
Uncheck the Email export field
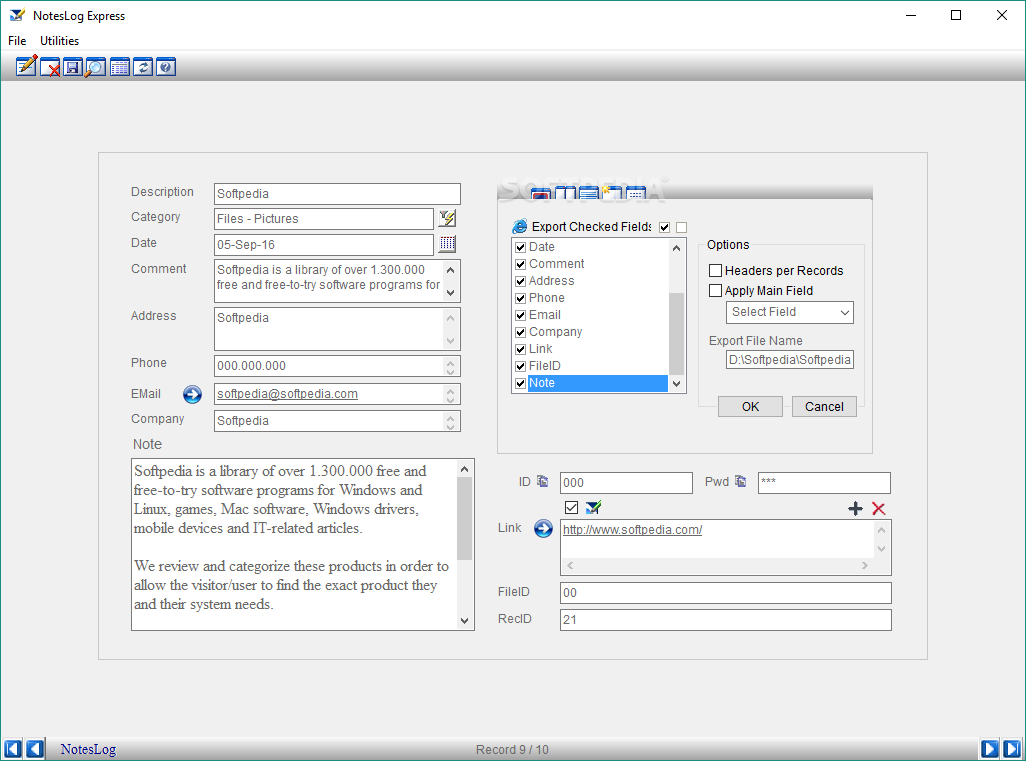(x=521, y=315)
